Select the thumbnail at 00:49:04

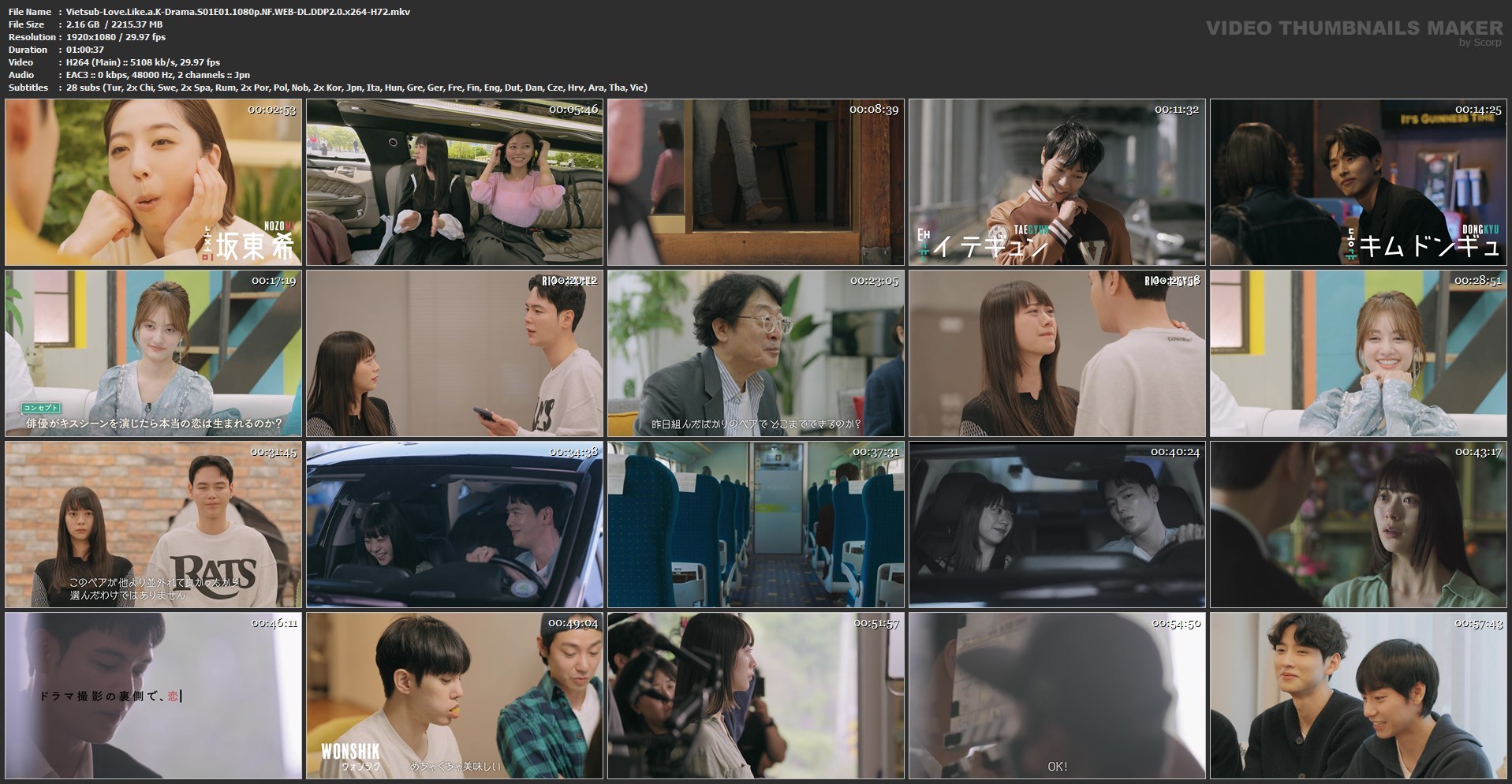point(454,696)
